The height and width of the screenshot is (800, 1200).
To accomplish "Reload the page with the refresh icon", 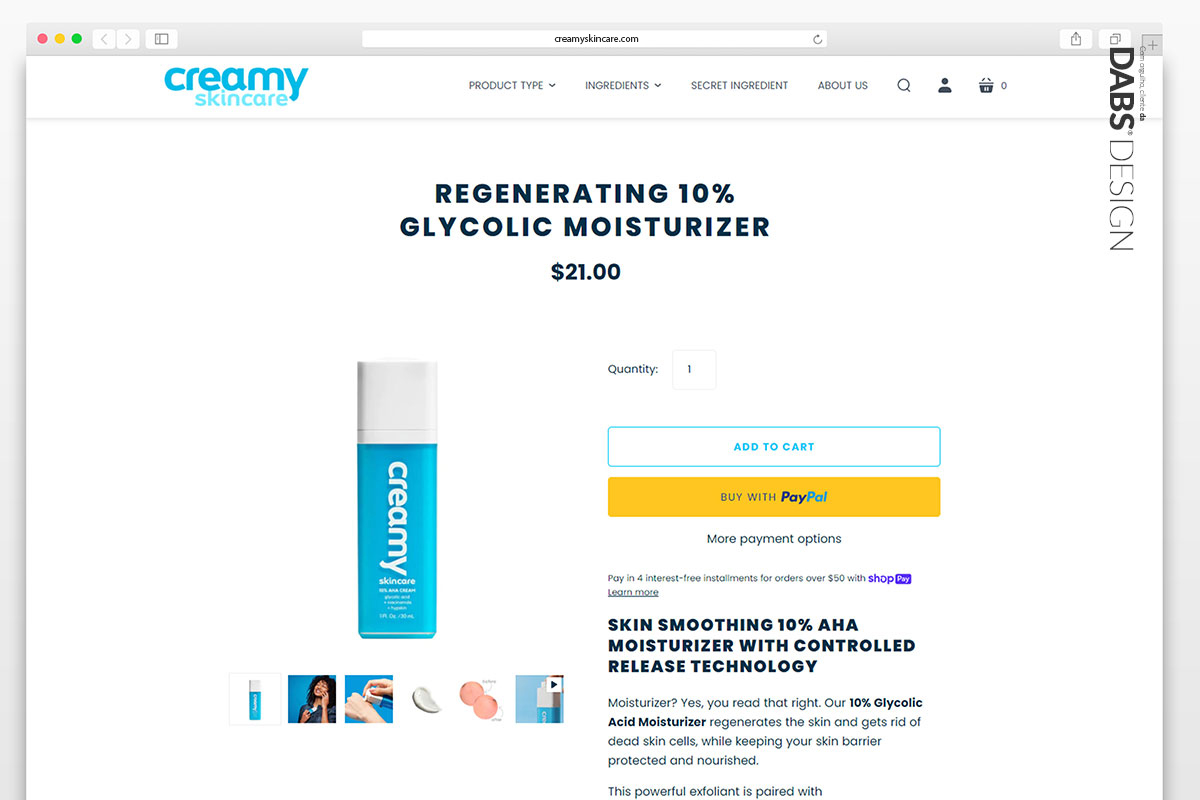I will [817, 39].
